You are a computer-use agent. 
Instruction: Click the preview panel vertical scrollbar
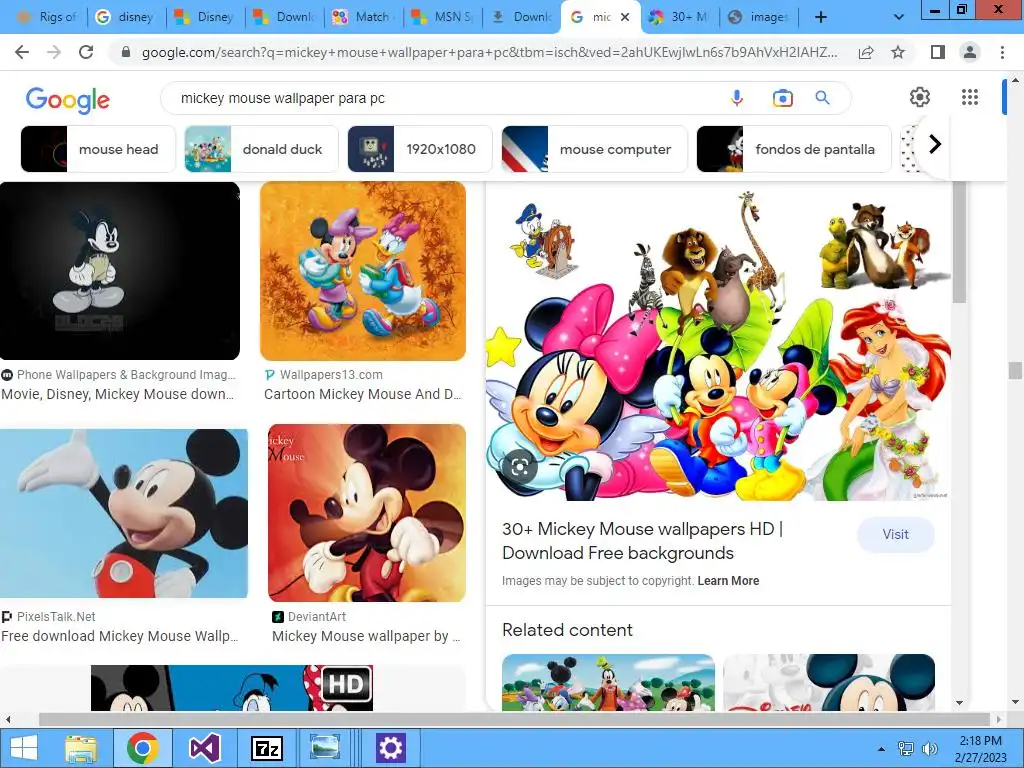coord(958,243)
